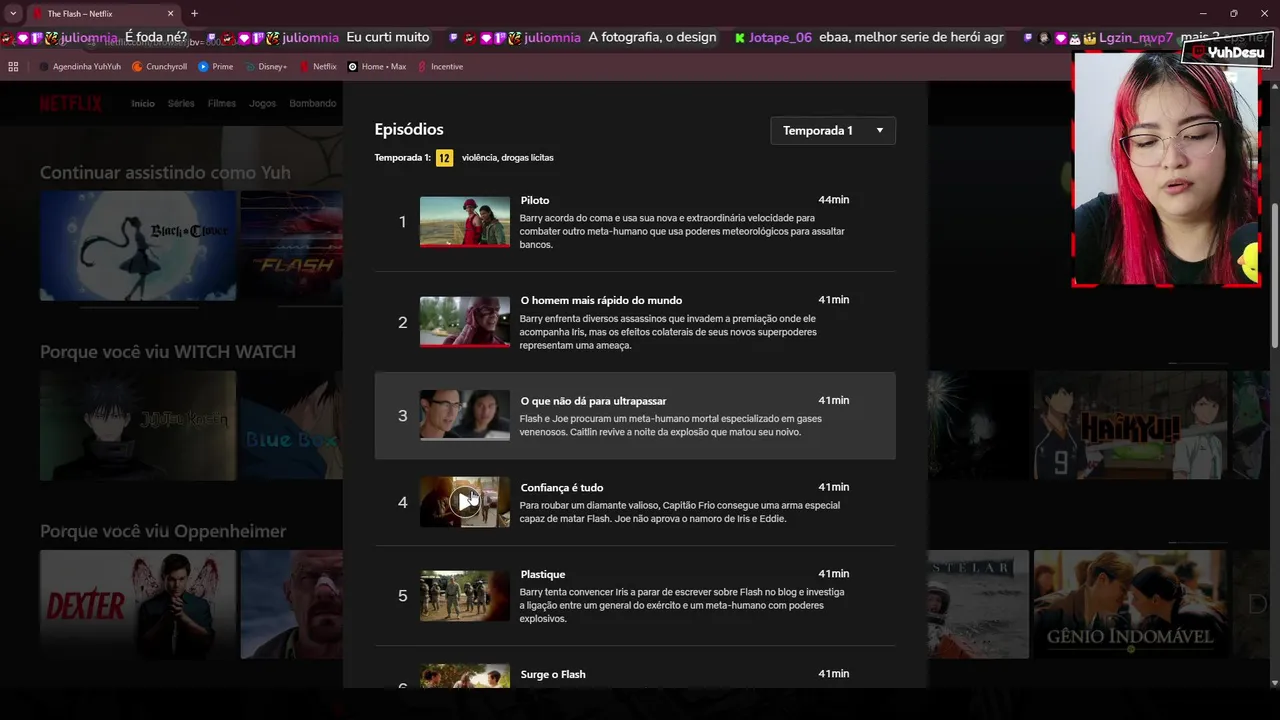This screenshot has height=720, width=1280.
Task: Click episode number 3 row
Action: pyautogui.click(x=635, y=416)
